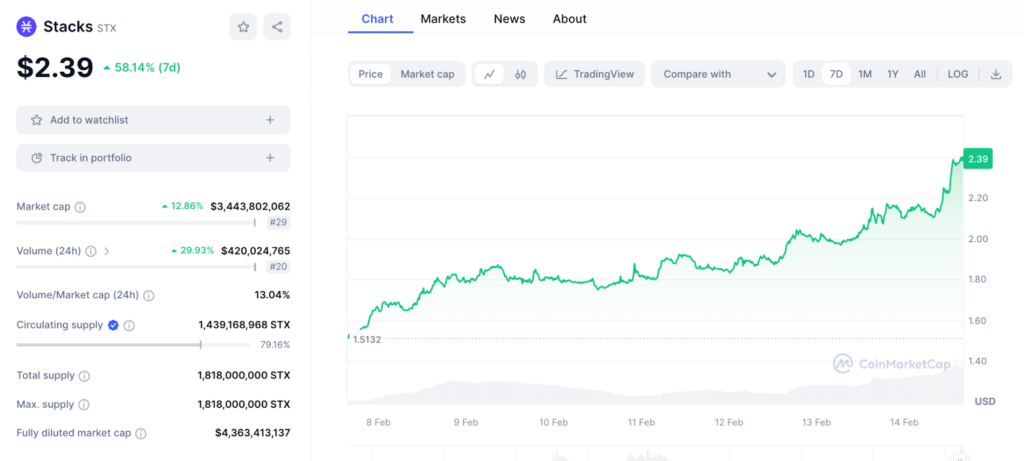This screenshot has width=1024, height=461.
Task: Open the News tab
Action: pos(509,19)
